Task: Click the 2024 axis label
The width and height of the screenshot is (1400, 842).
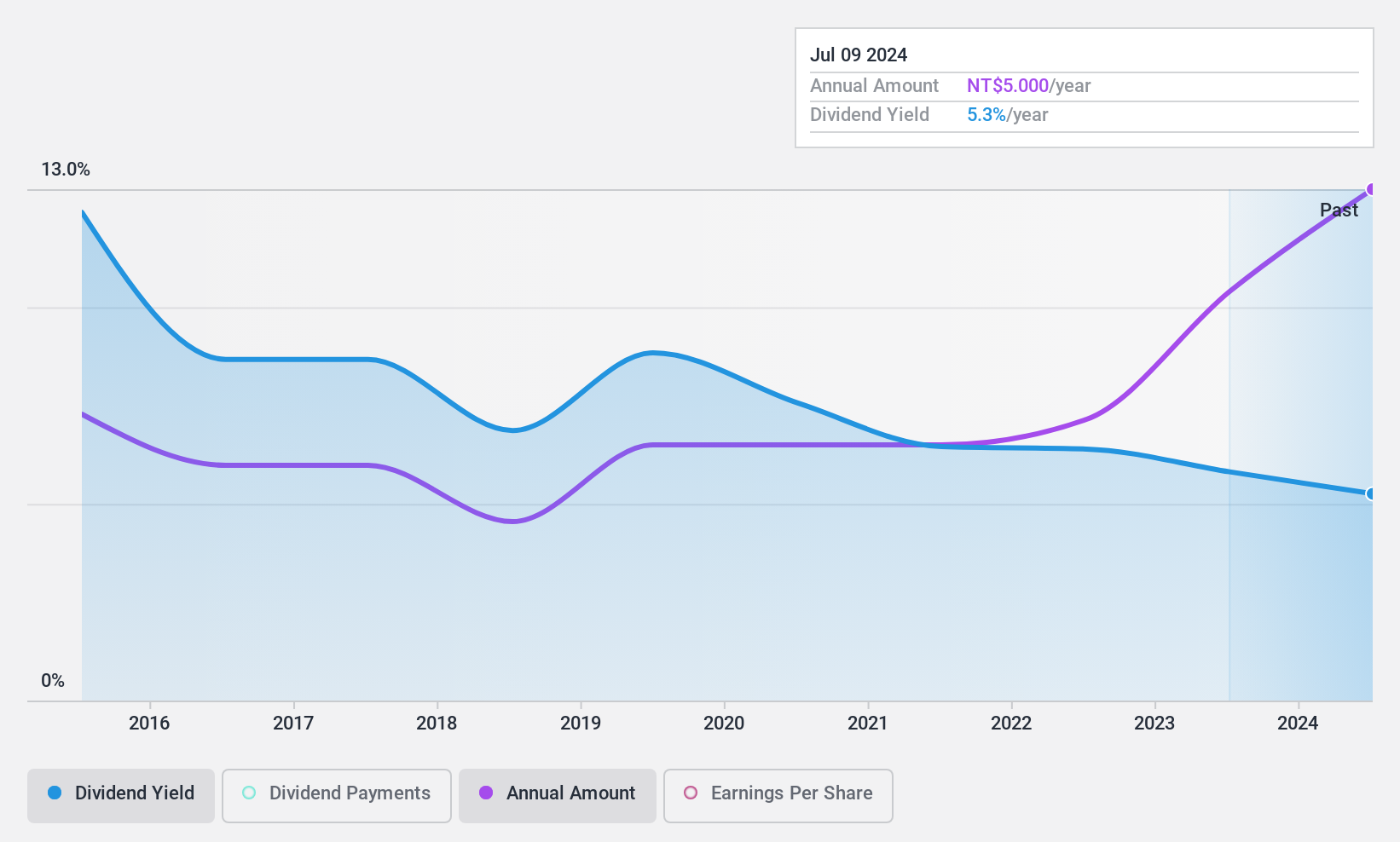Action: click(x=1298, y=724)
